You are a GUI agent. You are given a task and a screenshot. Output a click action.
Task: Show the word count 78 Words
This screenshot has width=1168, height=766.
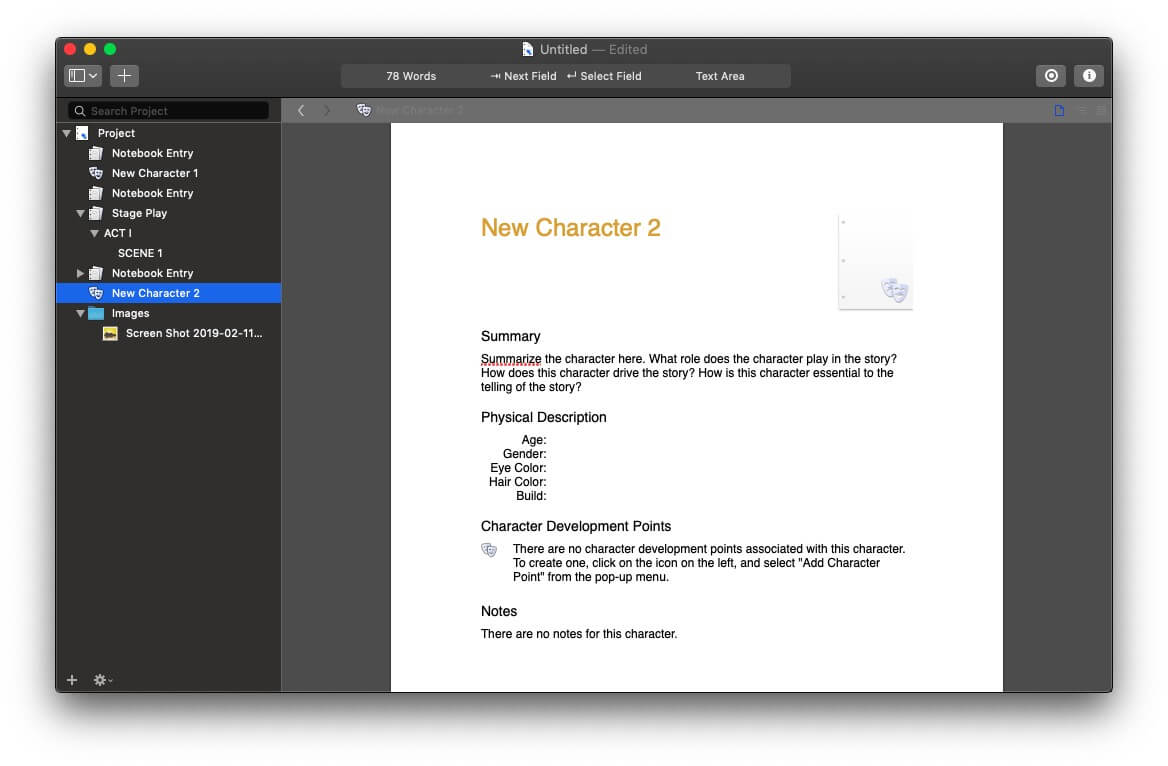pos(410,76)
